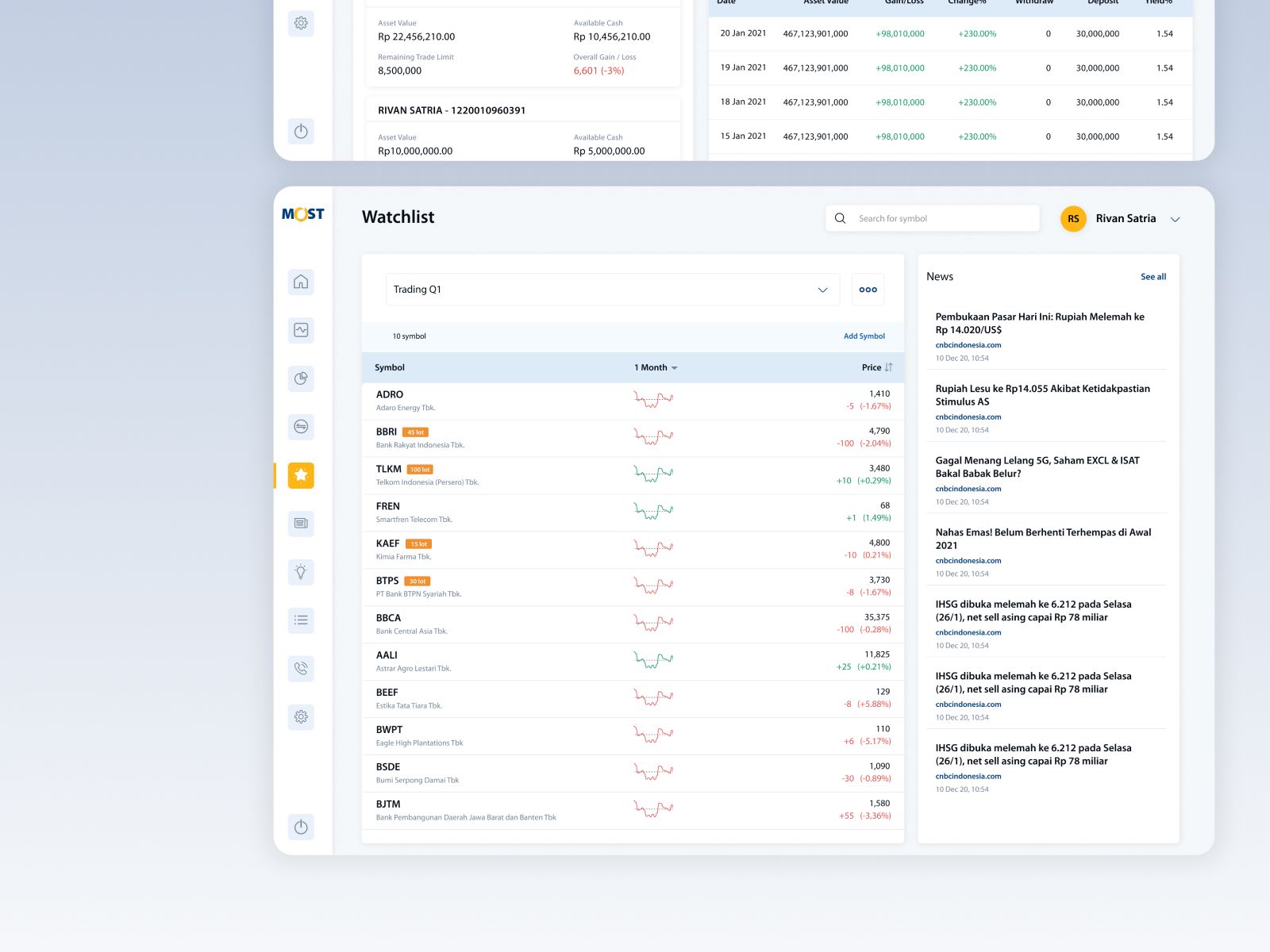Viewport: 1270px width, 952px height.
Task: Select the ADRO row symbol
Action: 390,394
